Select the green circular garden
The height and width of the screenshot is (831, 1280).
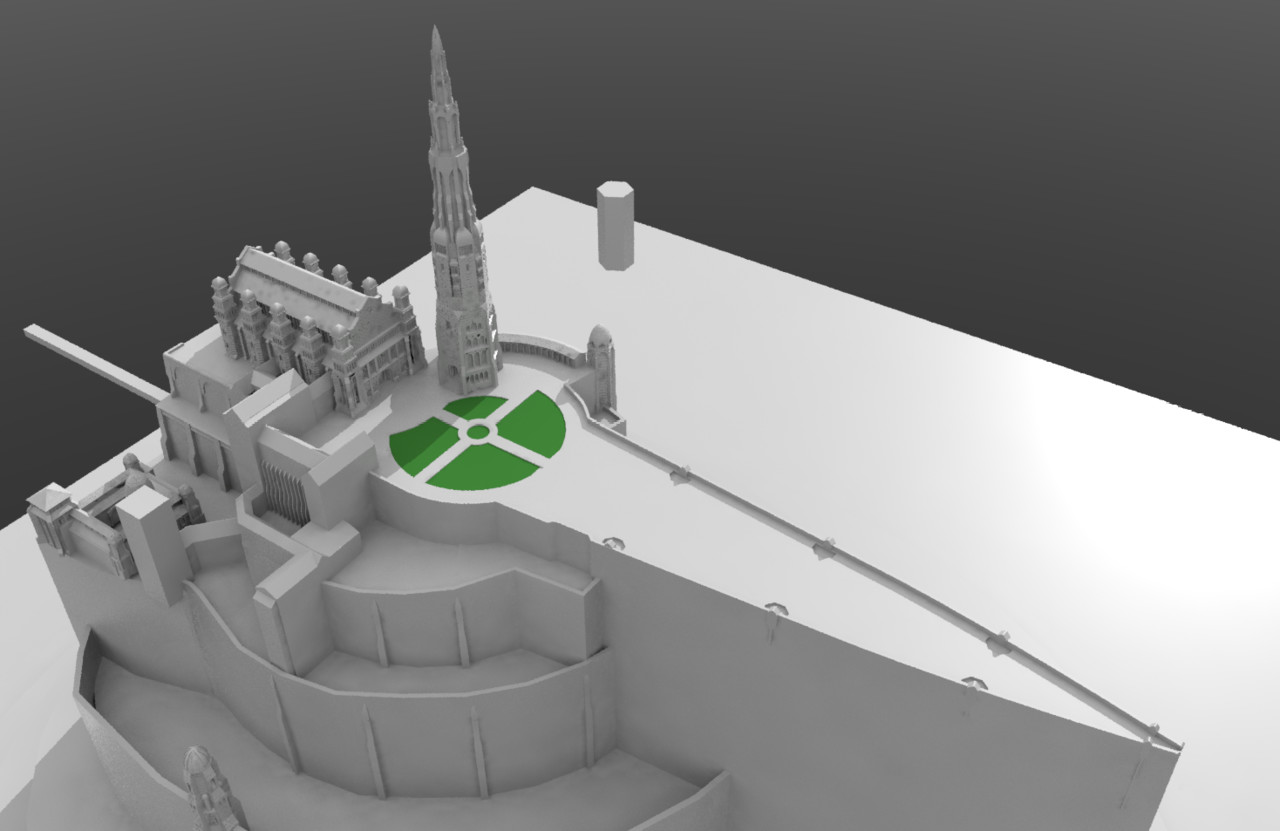(478, 441)
